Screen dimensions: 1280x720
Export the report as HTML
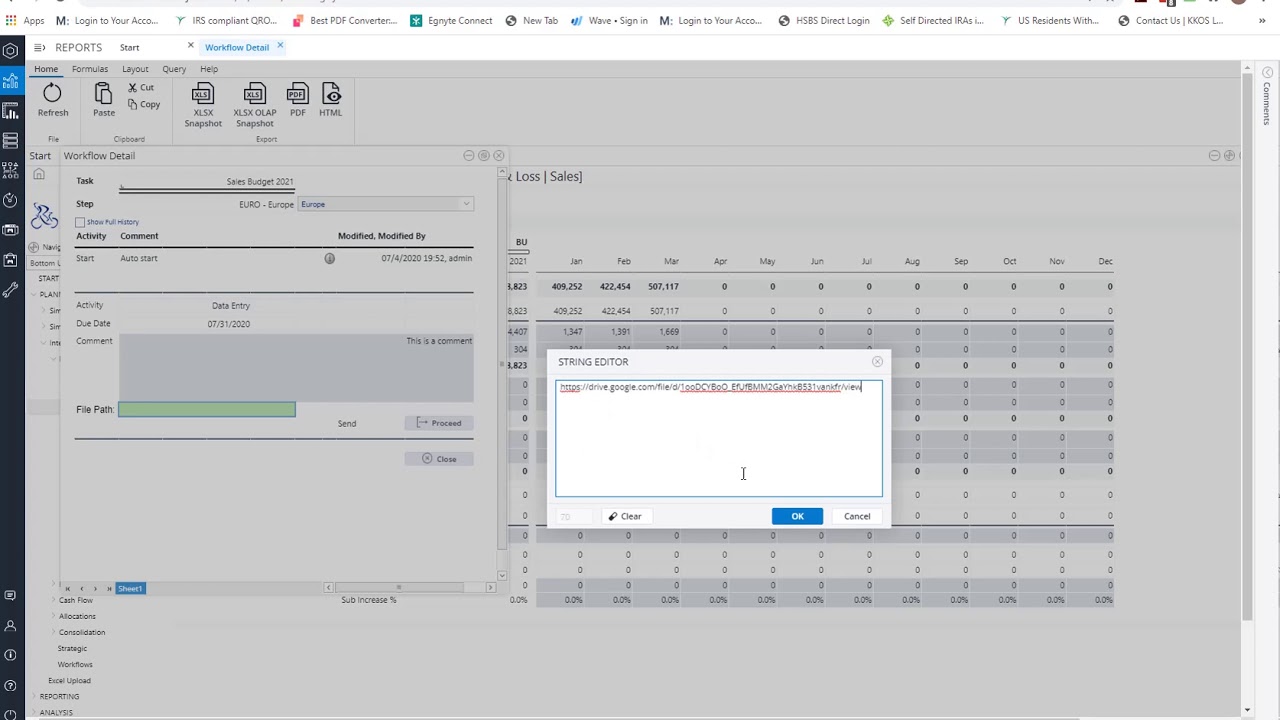pos(330,100)
